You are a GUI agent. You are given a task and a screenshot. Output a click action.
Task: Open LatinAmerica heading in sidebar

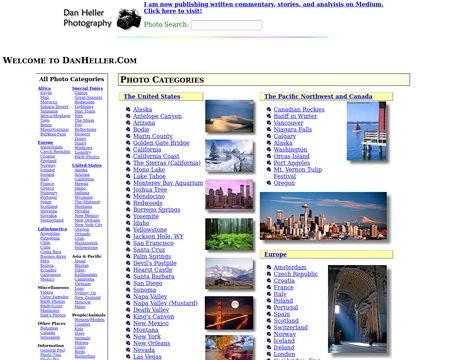pos(52,229)
